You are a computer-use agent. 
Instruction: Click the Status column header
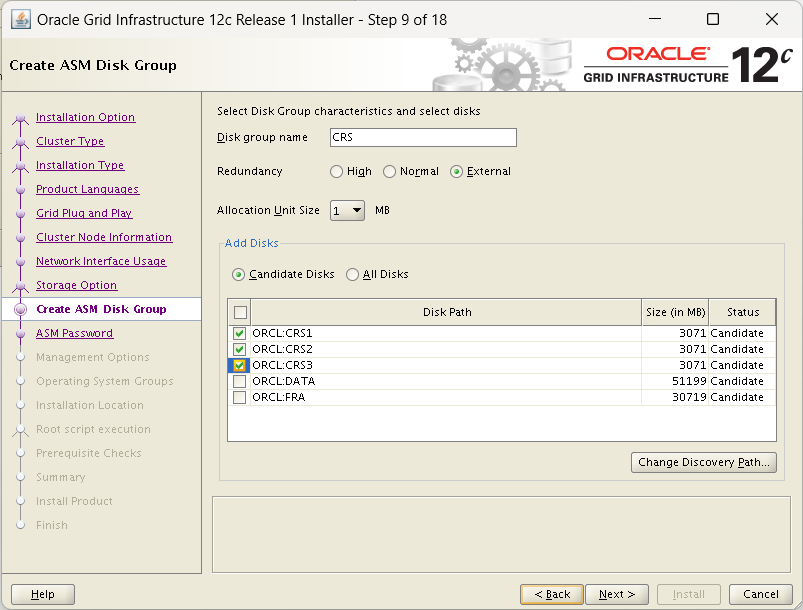pos(743,312)
